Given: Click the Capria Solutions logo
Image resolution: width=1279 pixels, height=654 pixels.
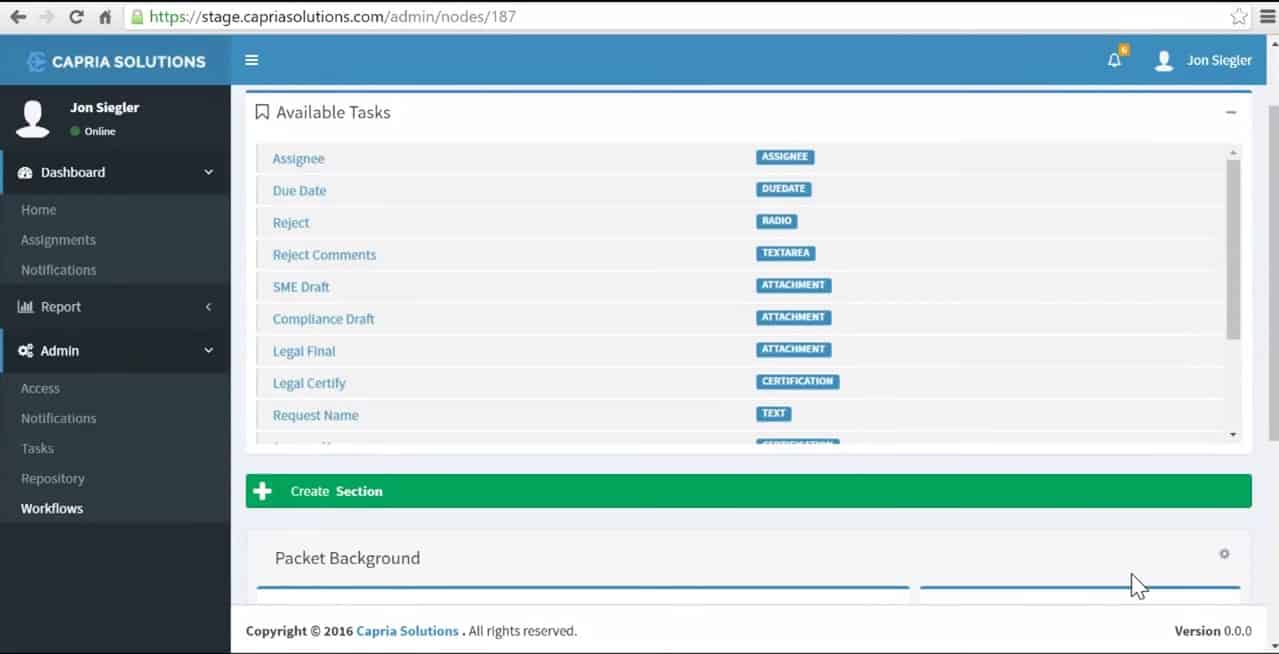Looking at the screenshot, I should coord(115,61).
